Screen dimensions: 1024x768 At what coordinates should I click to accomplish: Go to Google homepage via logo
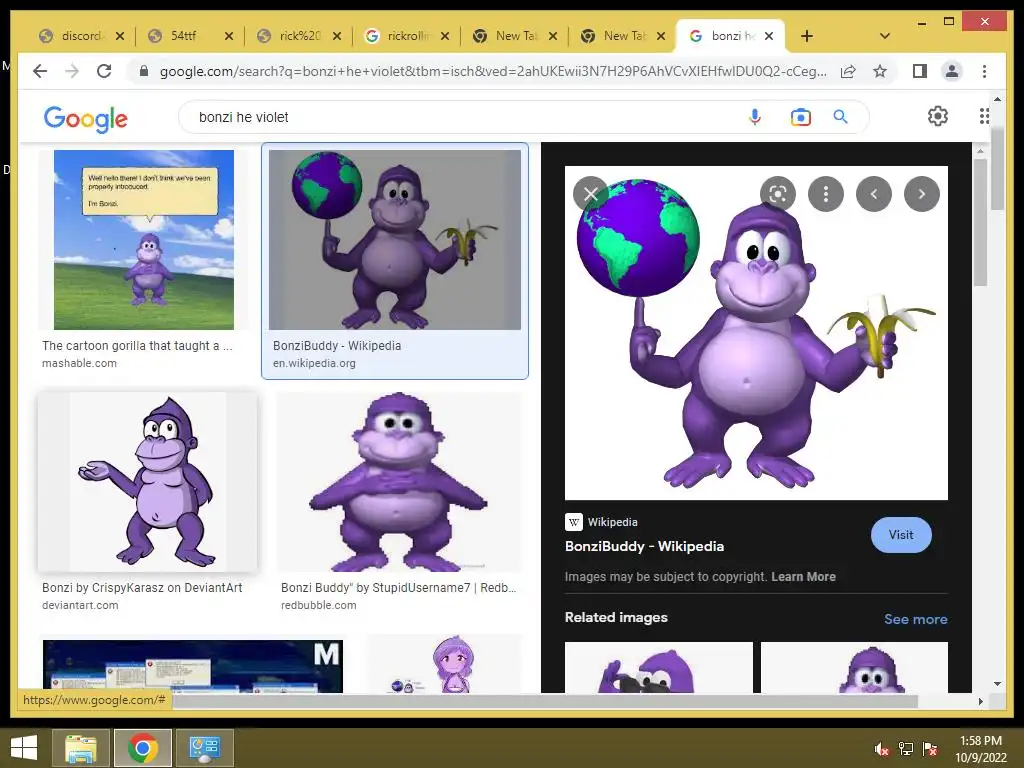[x=86, y=119]
